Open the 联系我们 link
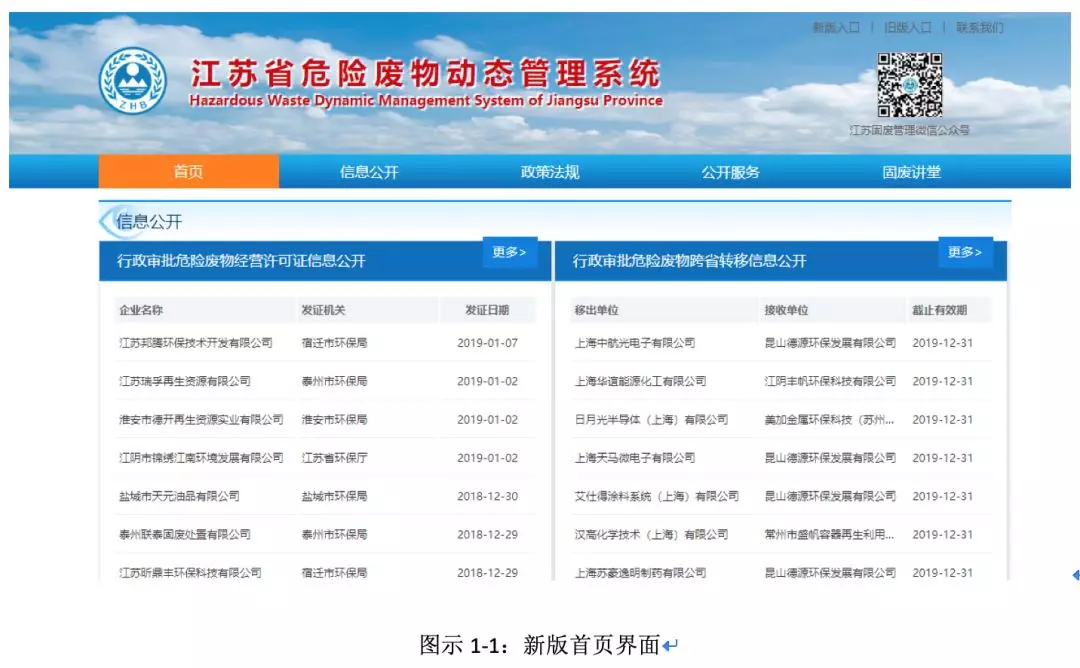 (x=979, y=28)
